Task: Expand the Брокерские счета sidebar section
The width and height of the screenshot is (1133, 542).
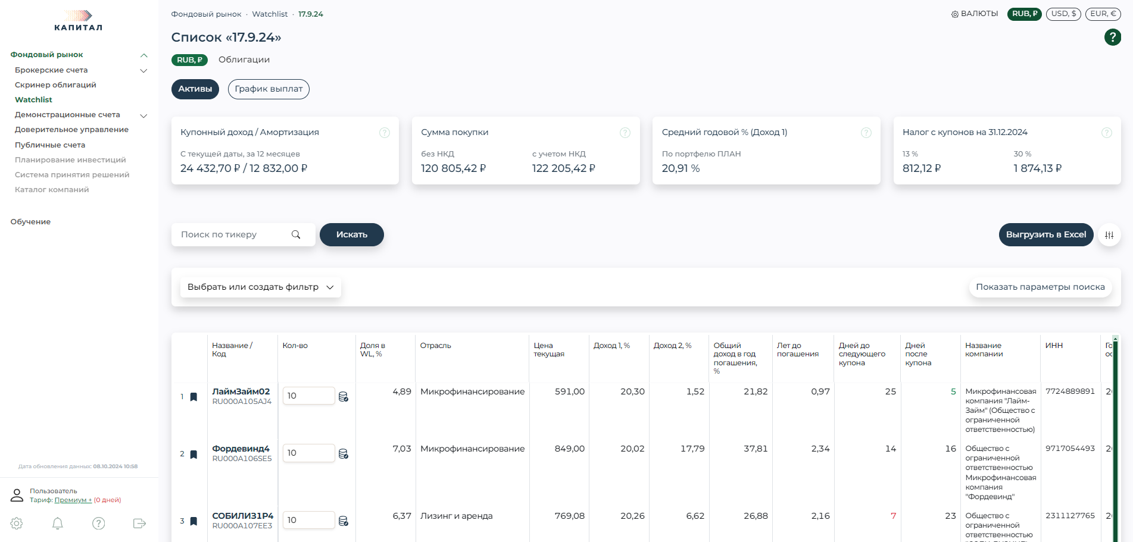Action: point(143,71)
